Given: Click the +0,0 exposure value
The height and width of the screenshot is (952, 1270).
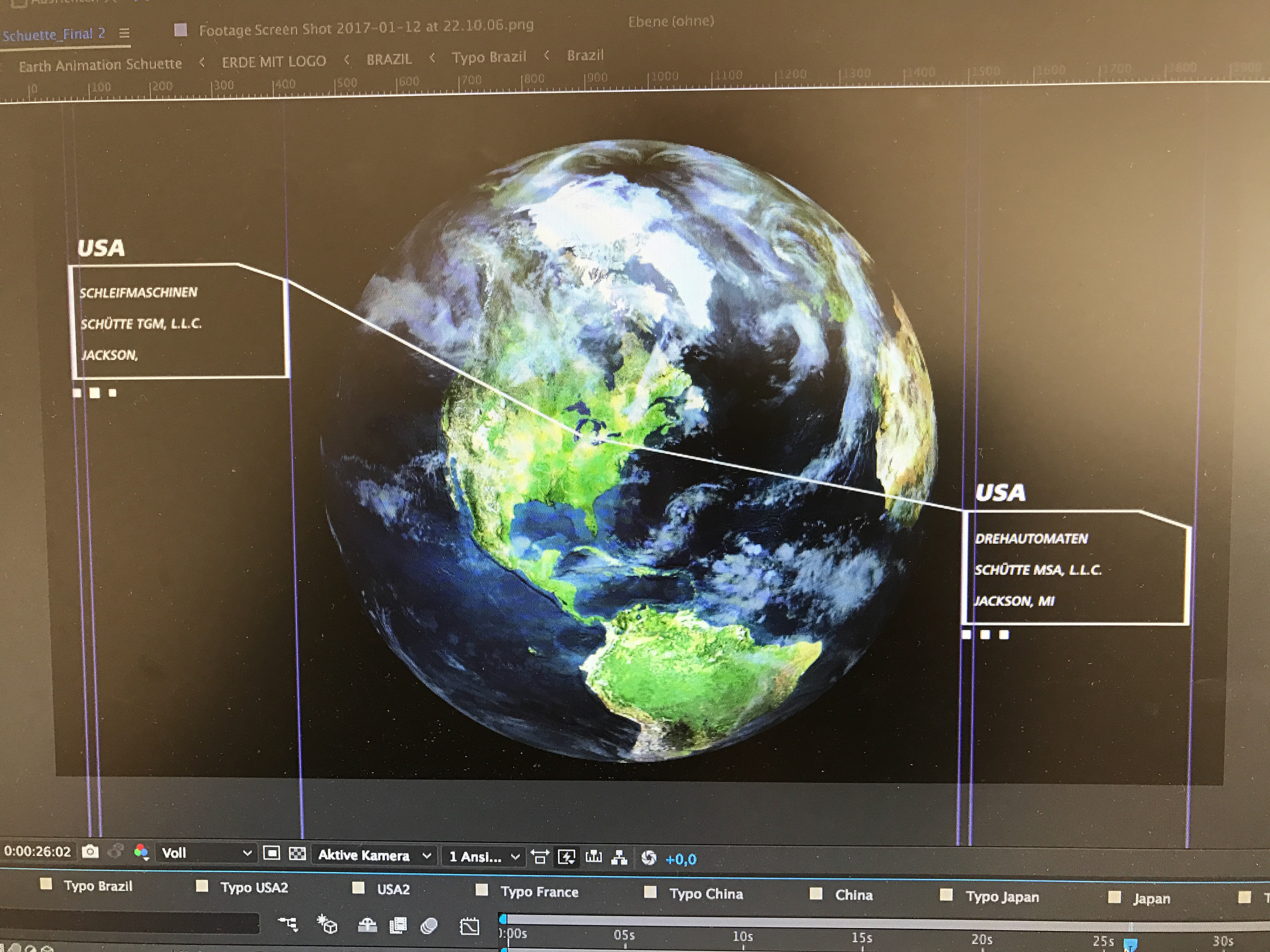Looking at the screenshot, I should point(681,859).
